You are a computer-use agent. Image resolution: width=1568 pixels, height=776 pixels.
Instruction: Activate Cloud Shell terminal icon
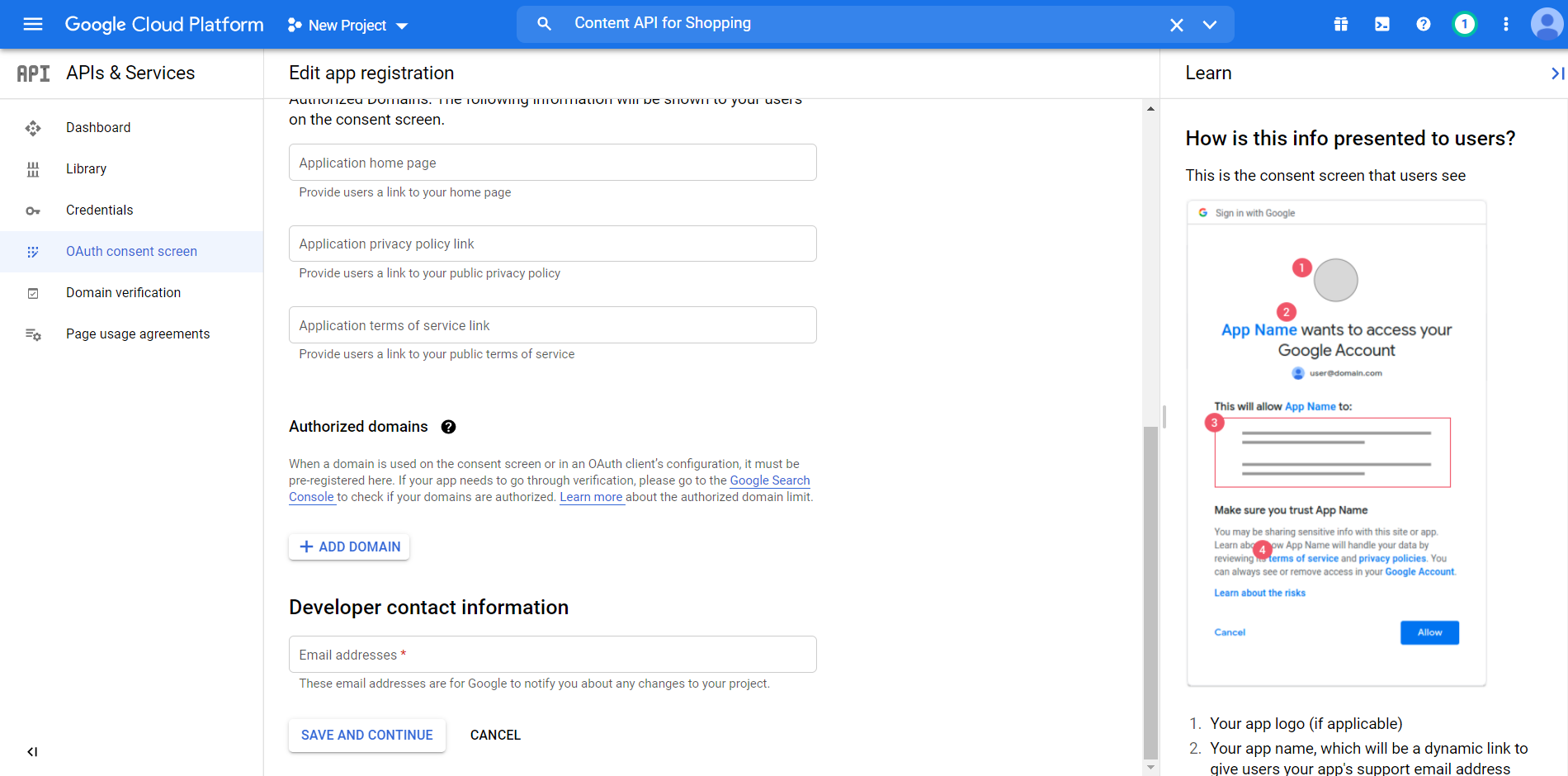(x=1382, y=24)
